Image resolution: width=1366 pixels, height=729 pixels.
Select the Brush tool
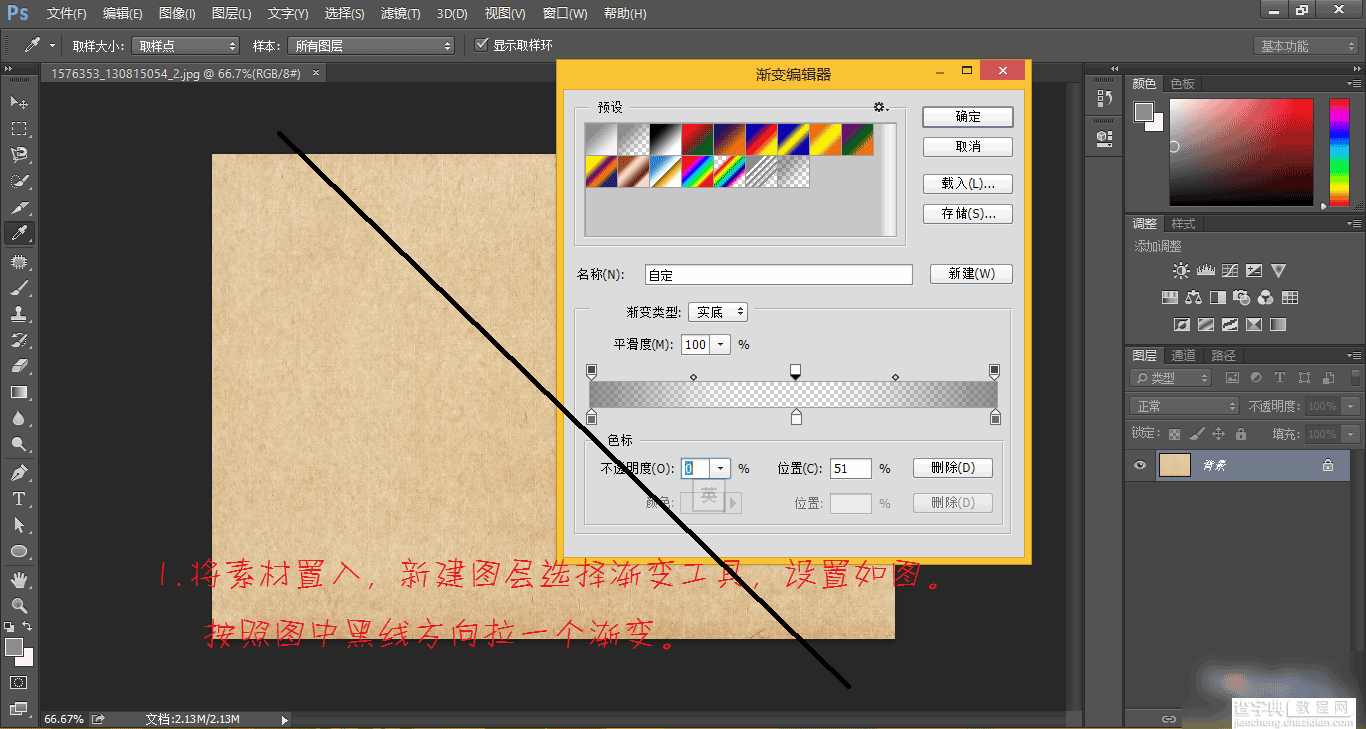tap(19, 287)
